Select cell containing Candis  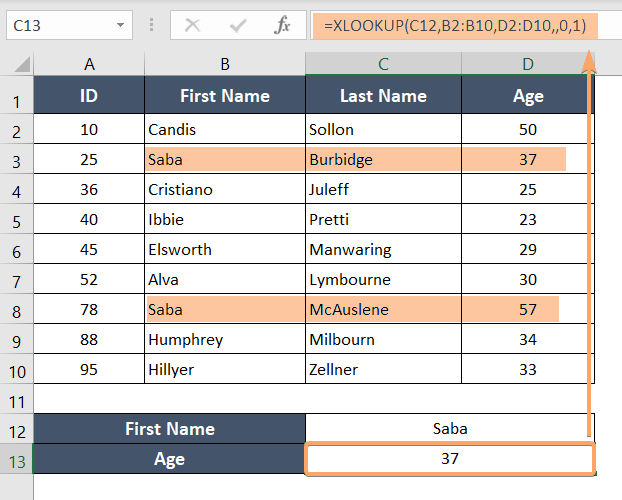[225, 129]
